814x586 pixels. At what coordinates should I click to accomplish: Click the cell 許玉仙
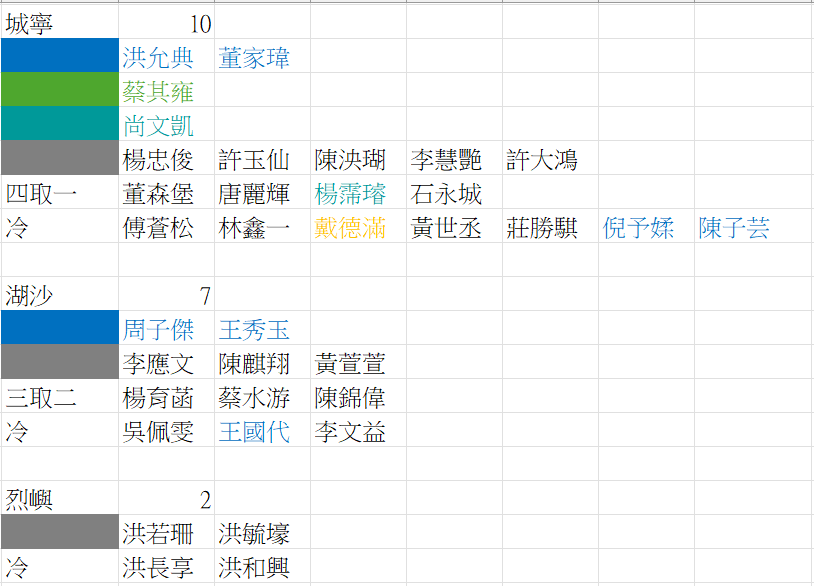click(x=263, y=158)
